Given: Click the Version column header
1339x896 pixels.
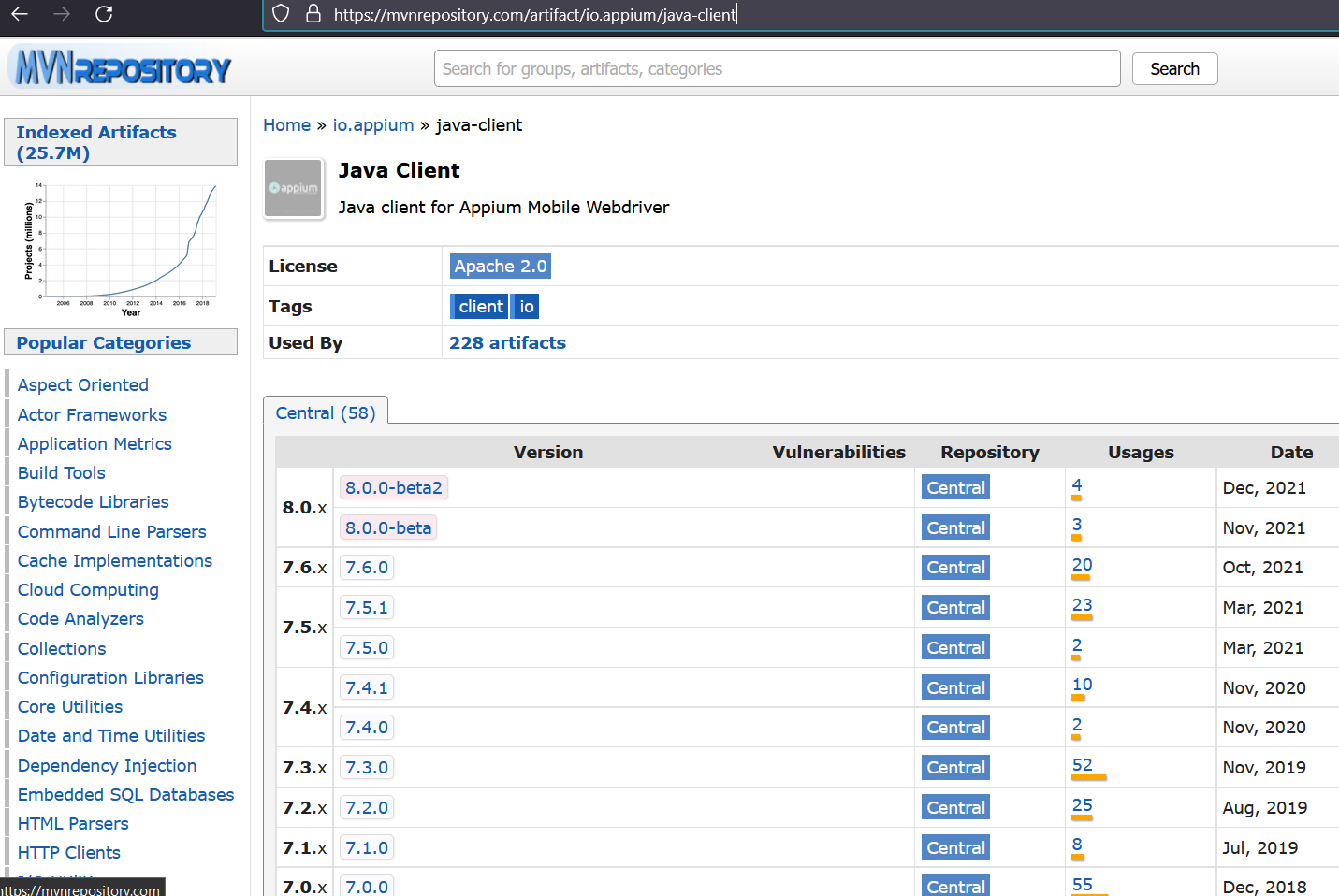Looking at the screenshot, I should [548, 453].
